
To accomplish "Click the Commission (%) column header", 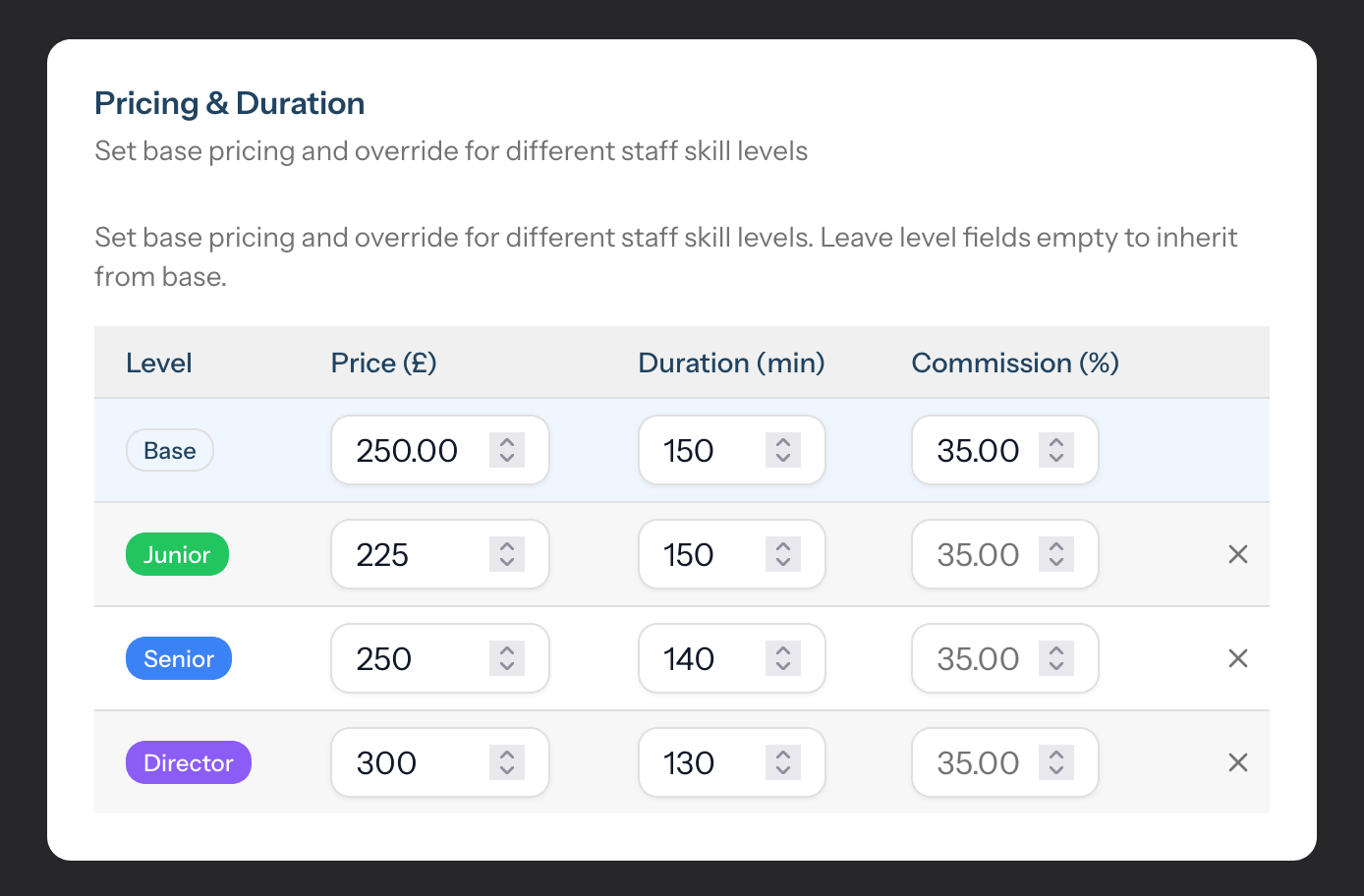I will click(x=1014, y=363).
